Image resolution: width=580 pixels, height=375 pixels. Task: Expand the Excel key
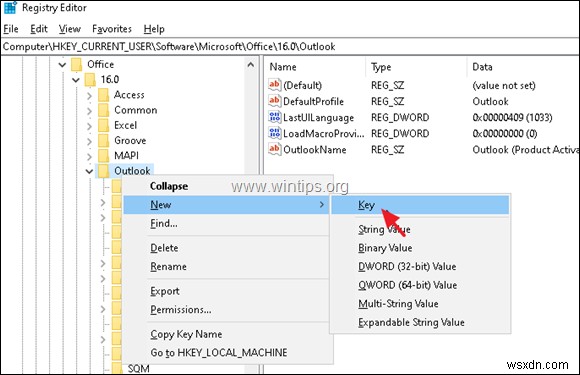click(89, 126)
